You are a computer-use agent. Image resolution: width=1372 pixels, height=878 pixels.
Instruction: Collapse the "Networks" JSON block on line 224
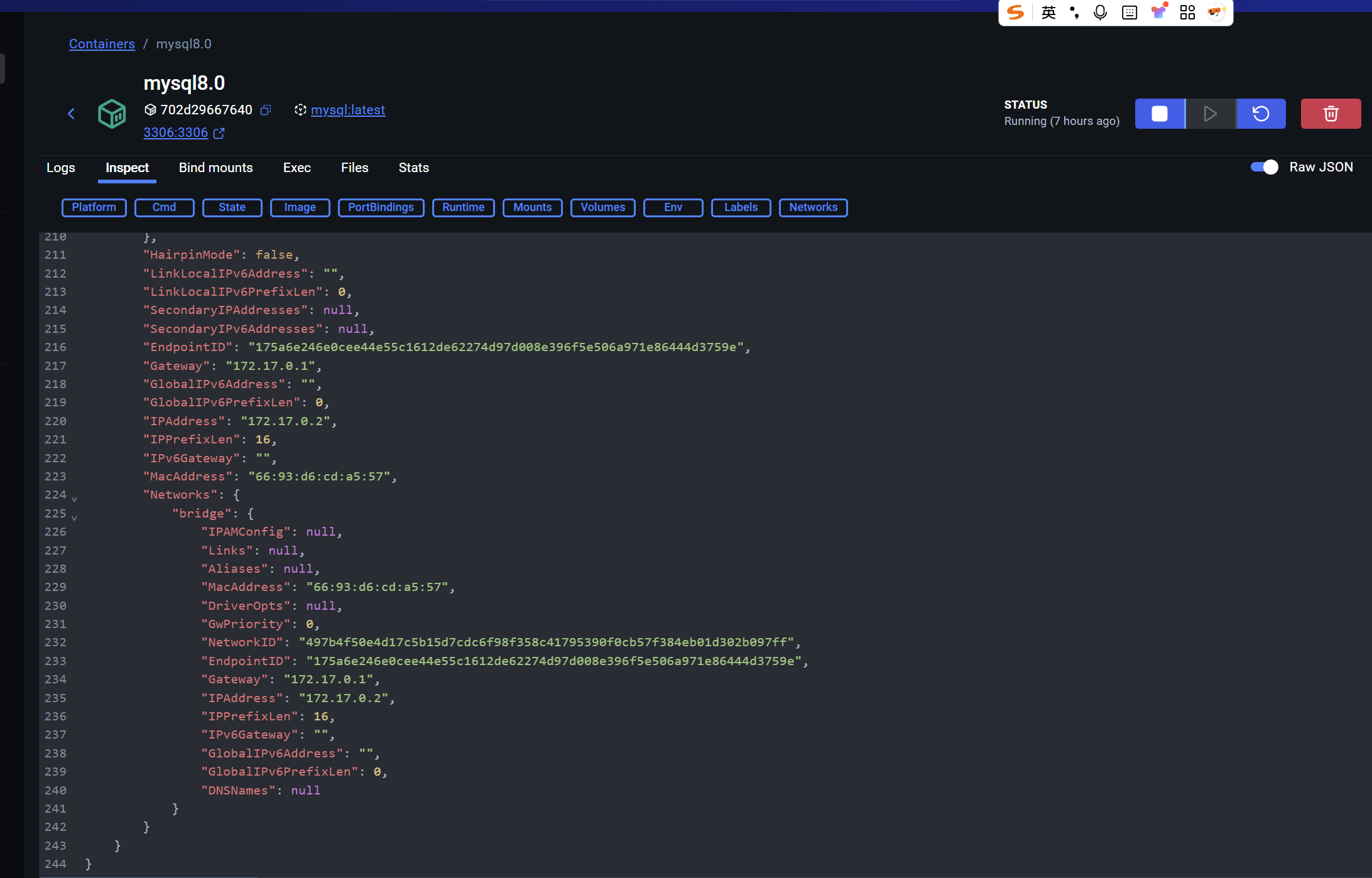pos(74,499)
